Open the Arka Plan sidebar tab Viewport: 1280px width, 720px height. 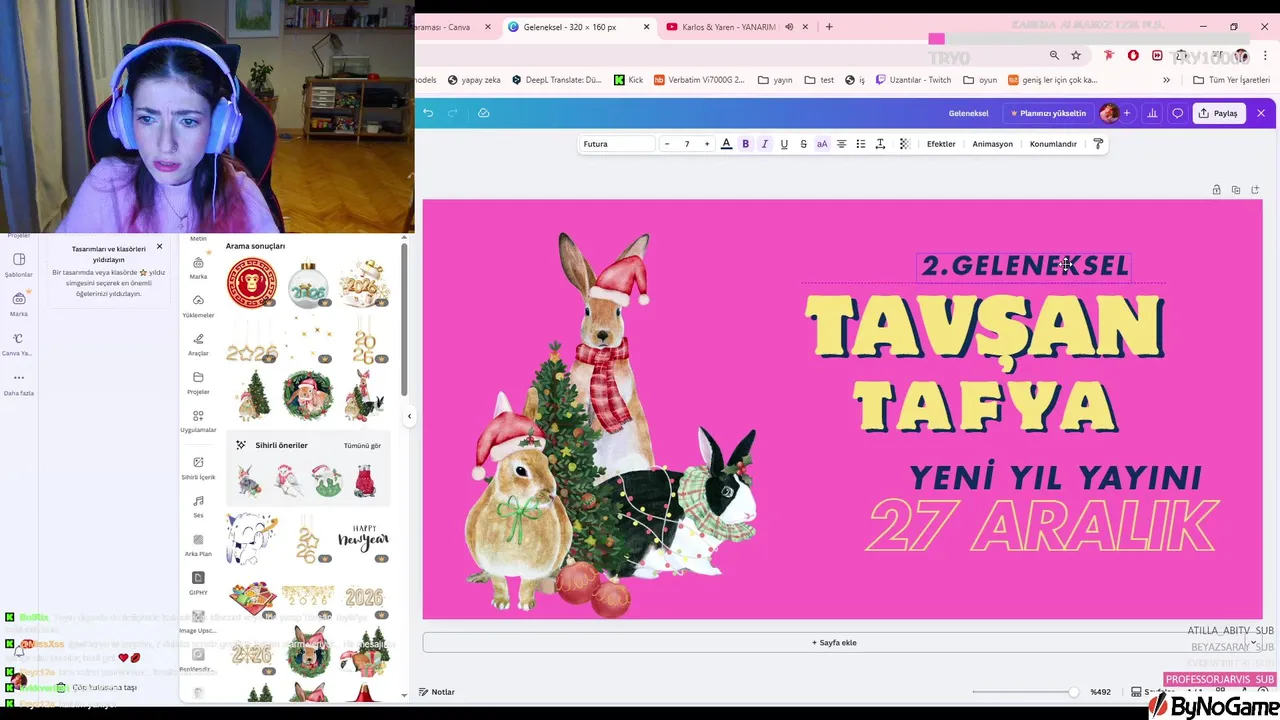(198, 545)
